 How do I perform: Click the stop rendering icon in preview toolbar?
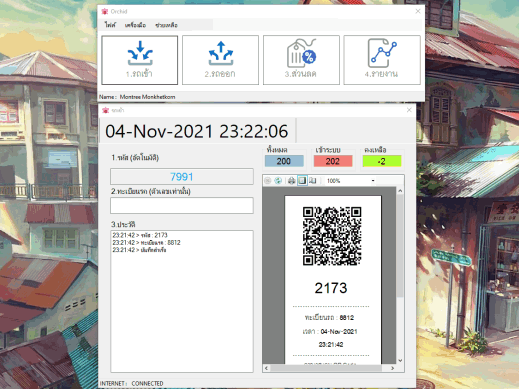tap(267, 181)
